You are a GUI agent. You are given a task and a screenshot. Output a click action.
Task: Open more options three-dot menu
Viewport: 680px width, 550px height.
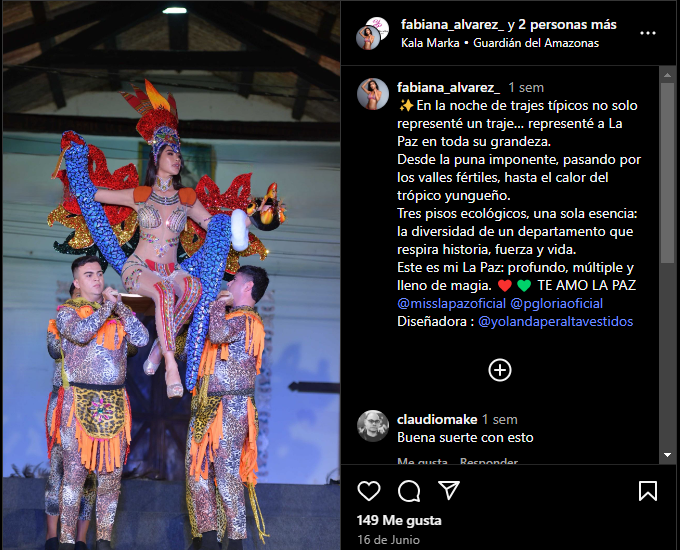pos(648,33)
